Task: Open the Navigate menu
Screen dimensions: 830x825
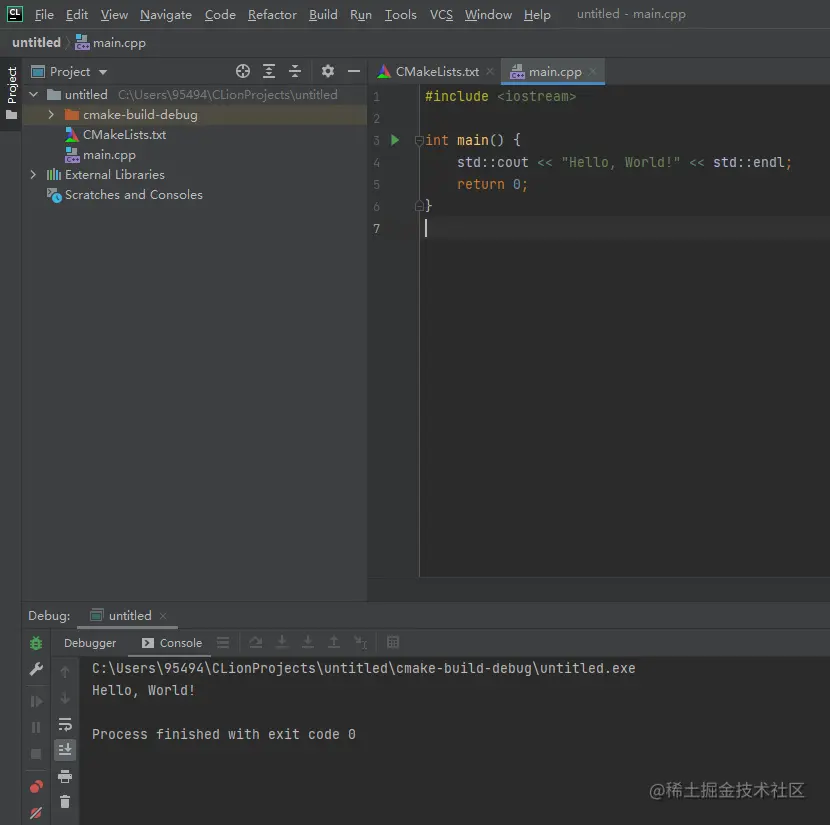Action: click(x=166, y=15)
